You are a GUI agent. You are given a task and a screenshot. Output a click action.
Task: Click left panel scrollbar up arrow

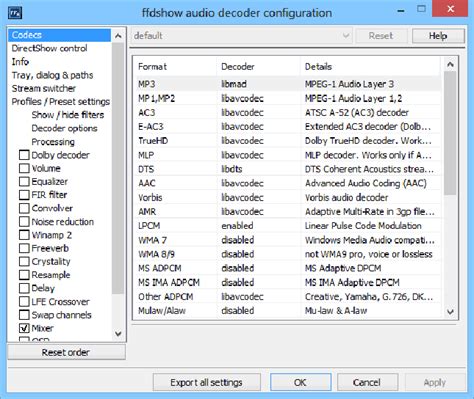click(118, 36)
